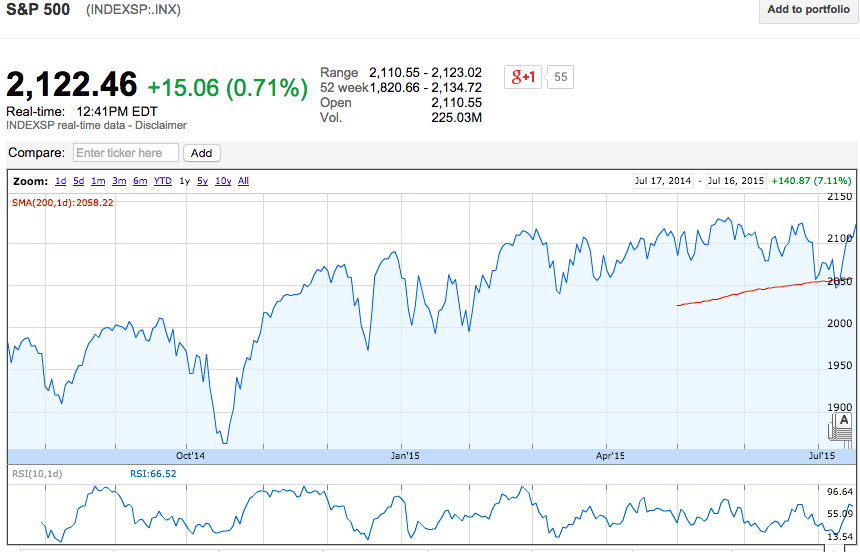This screenshot has width=860, height=552.
Task: Click the +1 count bubble showing 55
Action: (561, 77)
